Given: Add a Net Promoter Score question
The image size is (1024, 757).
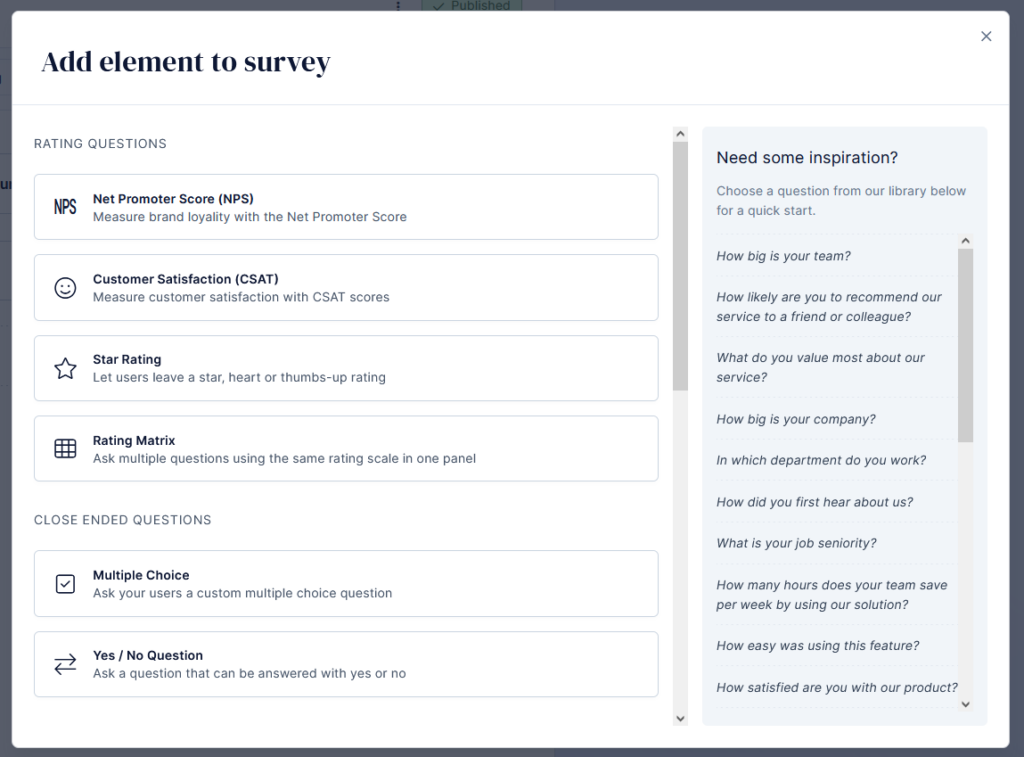Looking at the screenshot, I should (346, 207).
